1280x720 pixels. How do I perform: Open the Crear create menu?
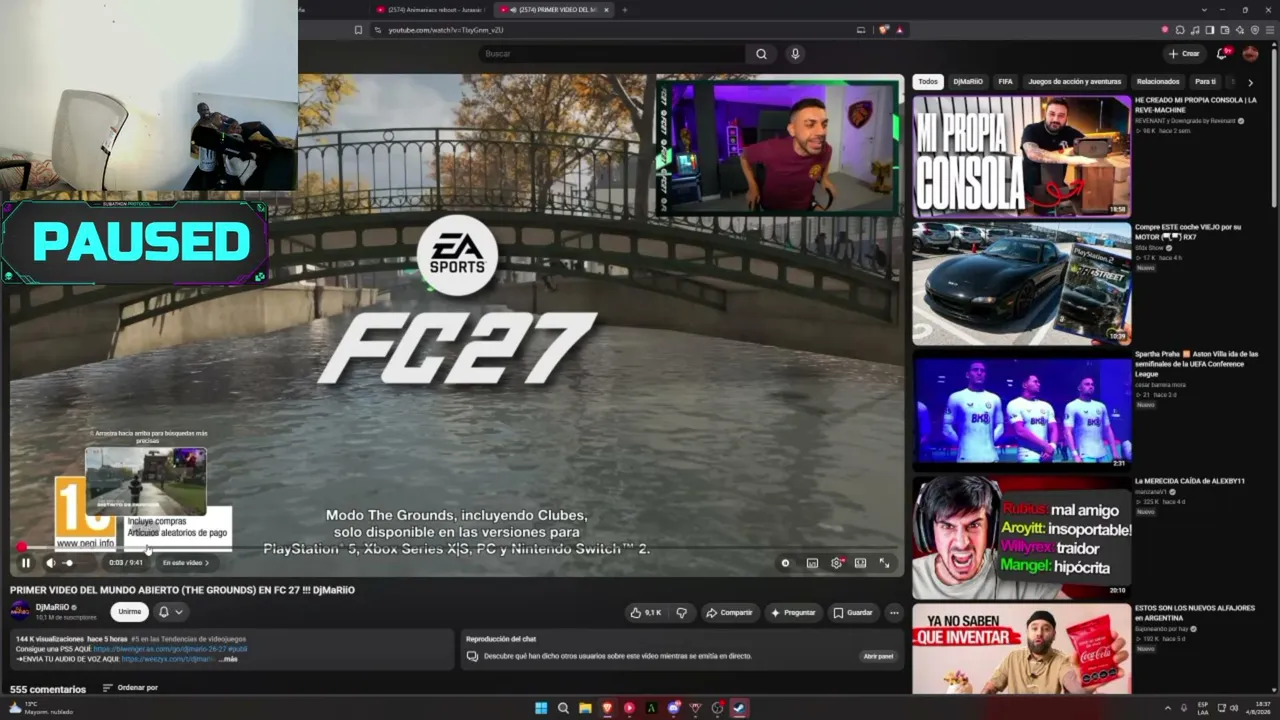coord(1183,54)
